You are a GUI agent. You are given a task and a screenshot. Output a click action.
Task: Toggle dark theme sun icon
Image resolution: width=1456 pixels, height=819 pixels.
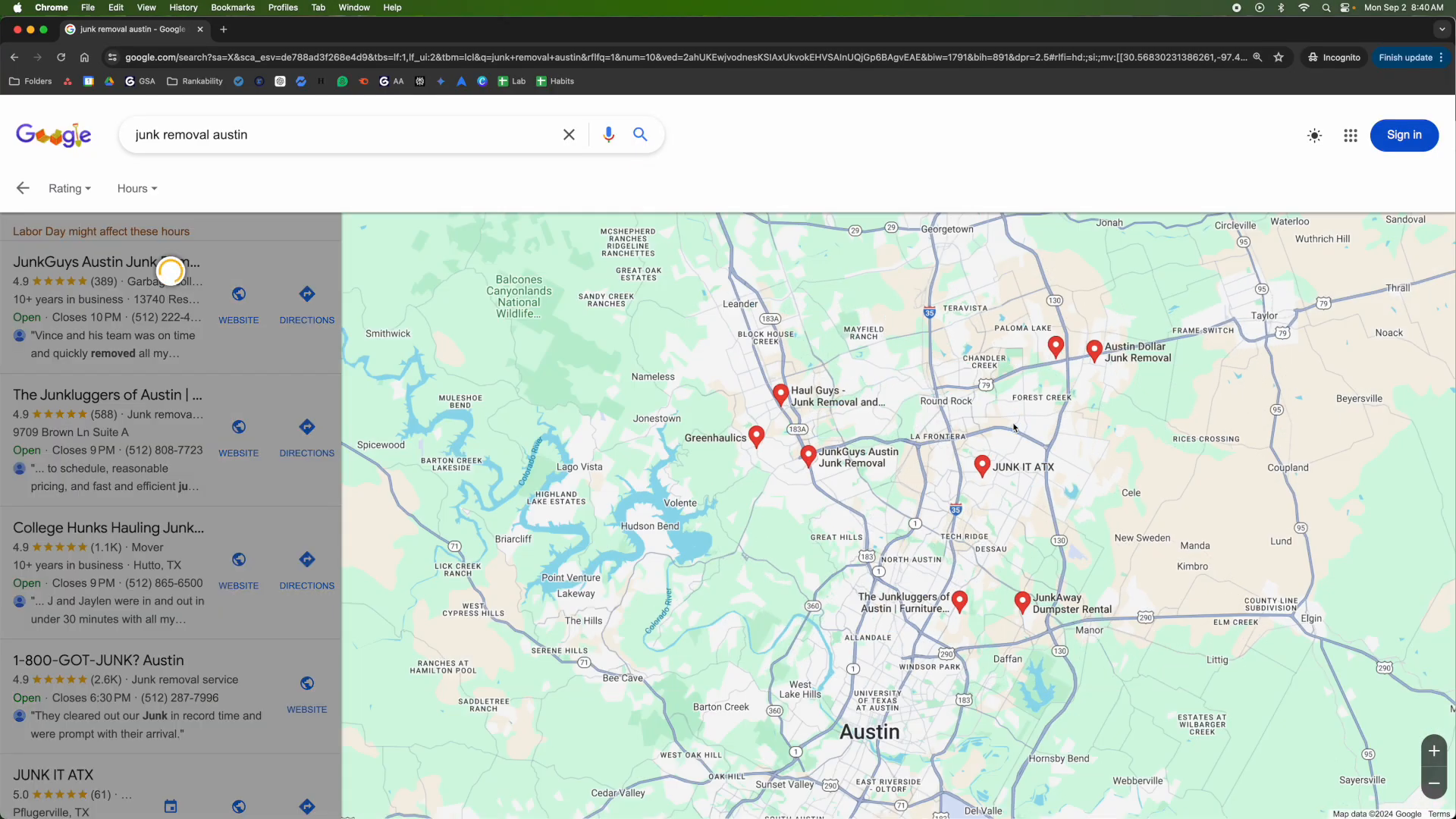1314,136
